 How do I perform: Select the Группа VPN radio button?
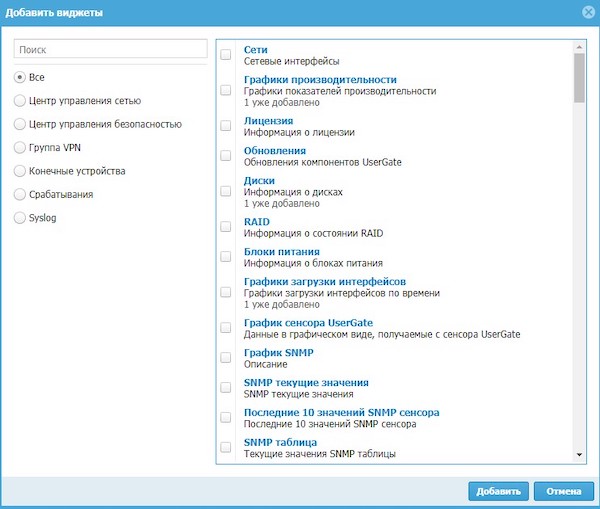[x=20, y=147]
